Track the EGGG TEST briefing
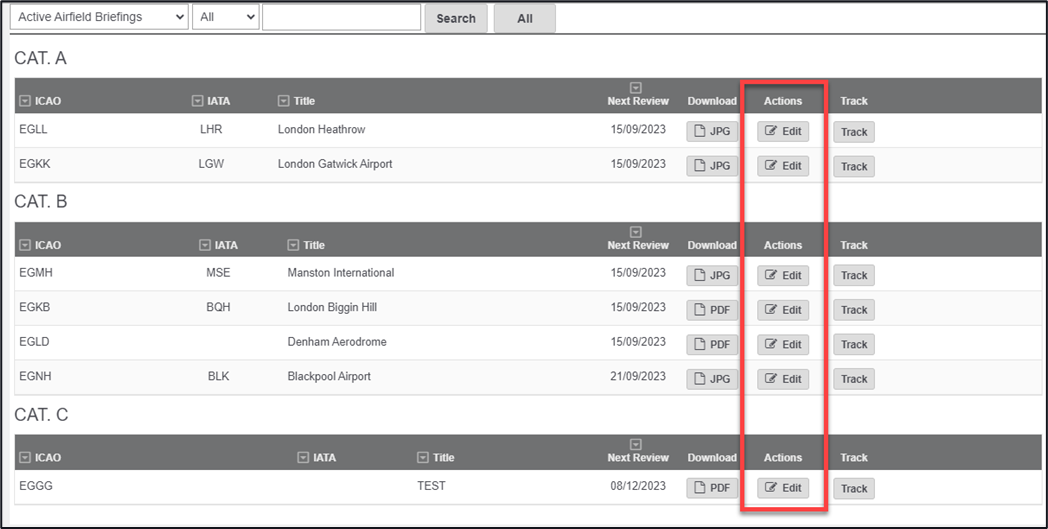Screen dimensions: 1048x529 coord(854,489)
